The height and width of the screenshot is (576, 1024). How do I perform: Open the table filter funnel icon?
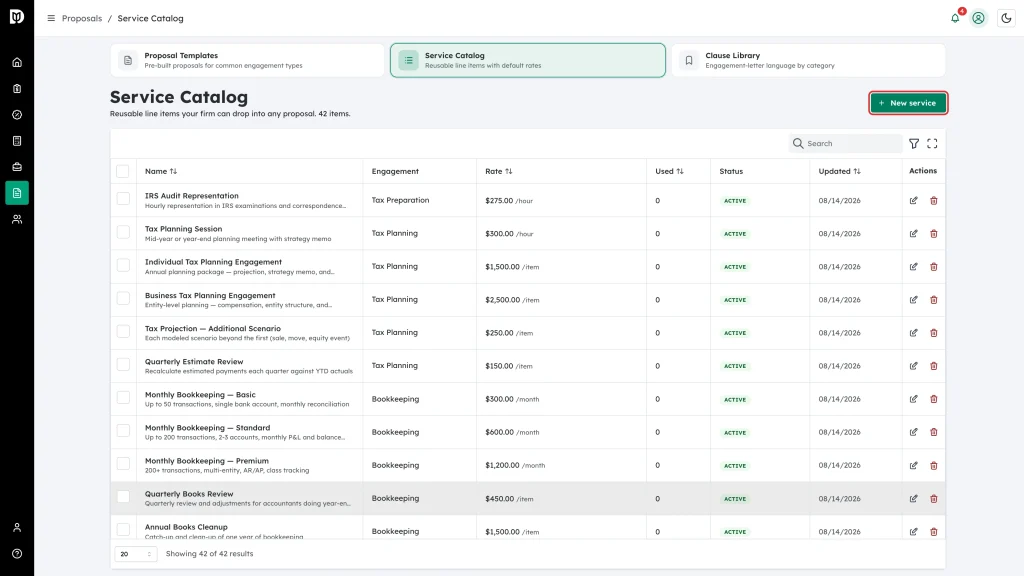(914, 144)
